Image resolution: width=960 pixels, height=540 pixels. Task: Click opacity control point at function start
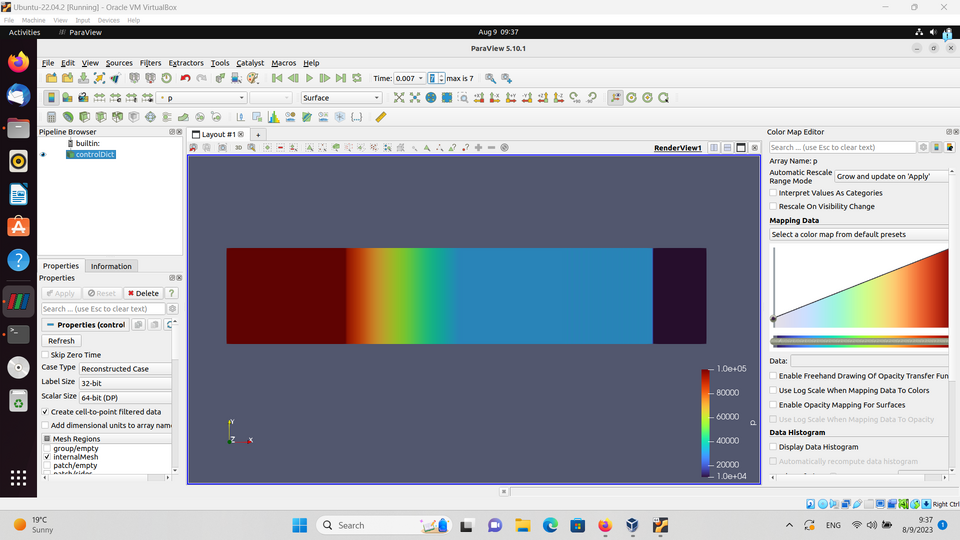tap(773, 319)
